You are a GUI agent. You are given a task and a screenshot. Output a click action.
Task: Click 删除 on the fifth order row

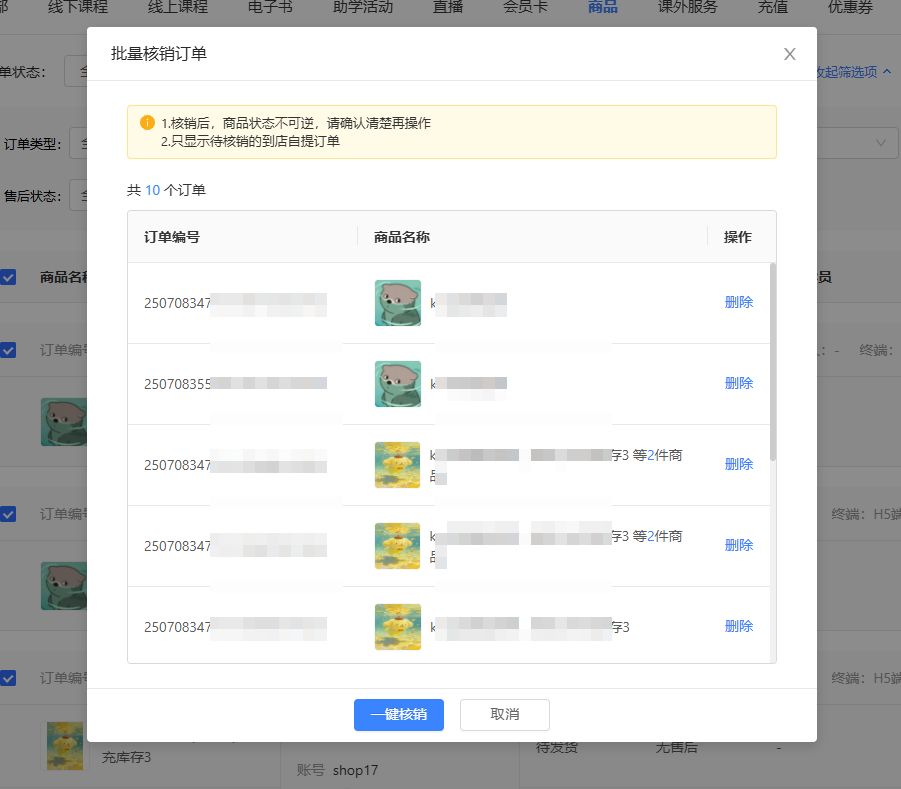pyautogui.click(x=738, y=626)
